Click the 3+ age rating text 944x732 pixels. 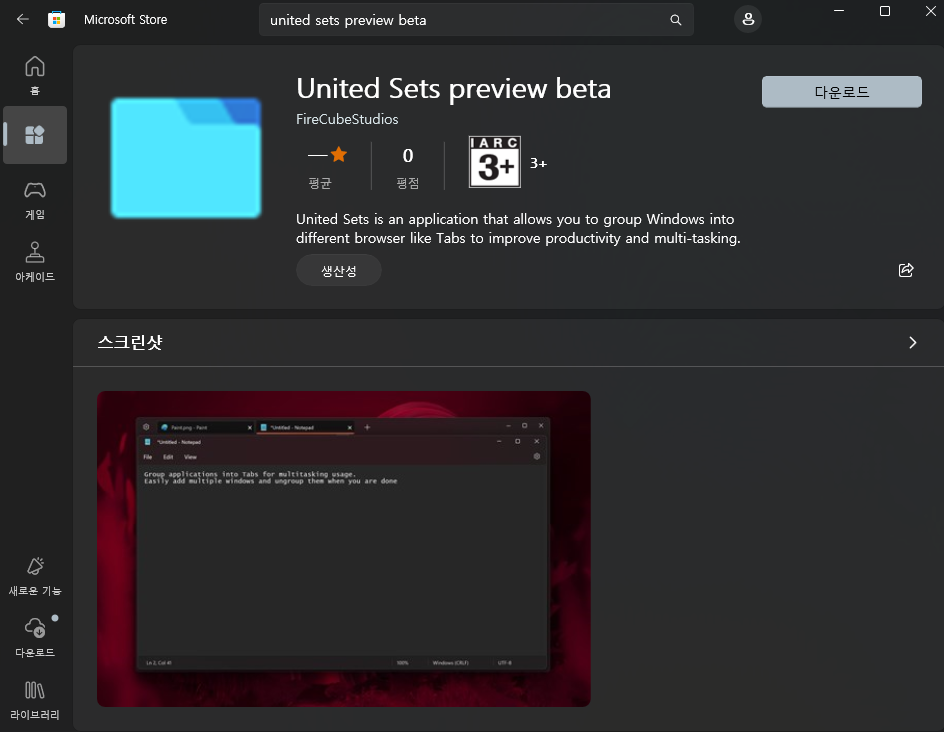tap(538, 163)
